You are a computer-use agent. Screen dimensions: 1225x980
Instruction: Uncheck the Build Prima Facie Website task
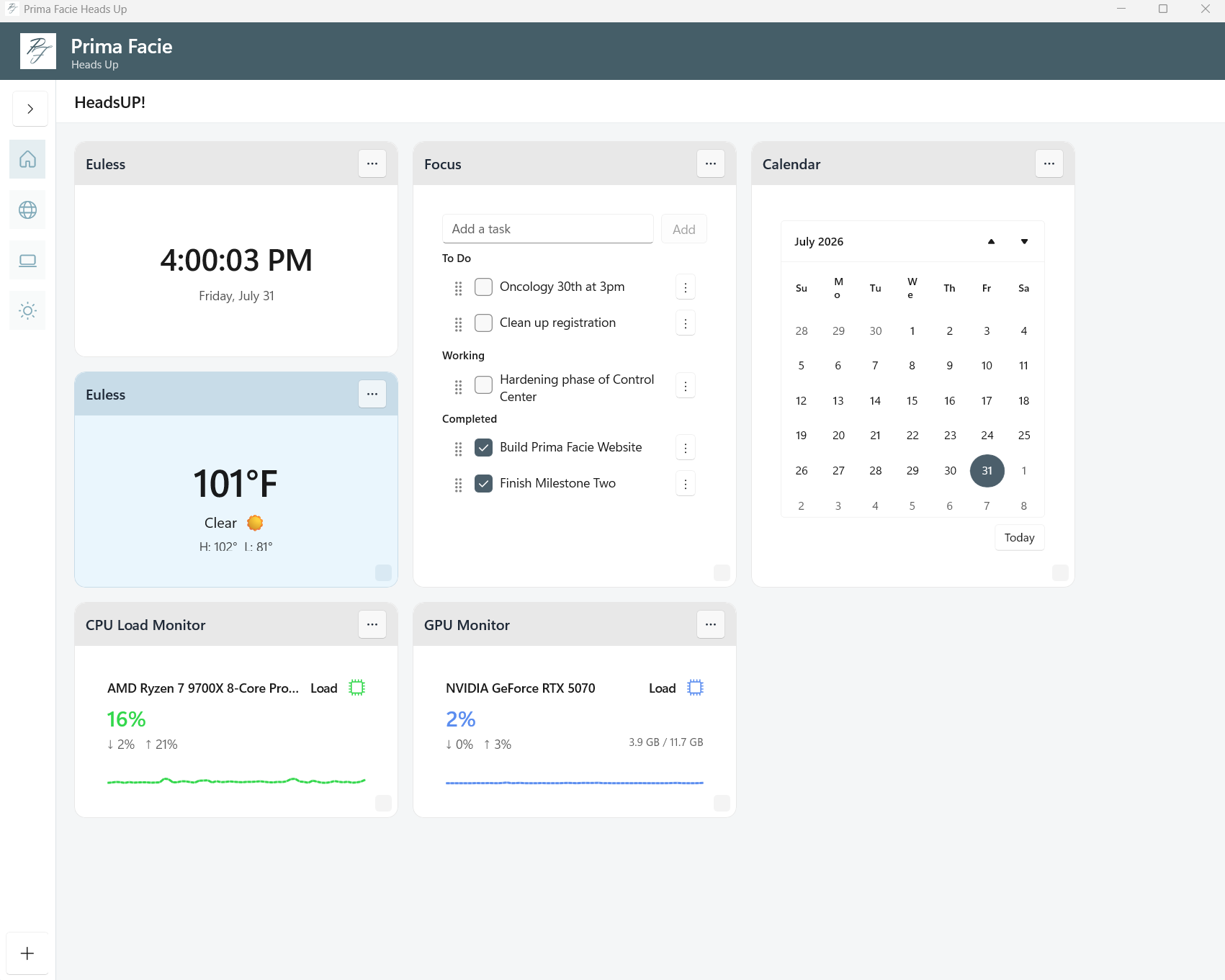(x=484, y=447)
